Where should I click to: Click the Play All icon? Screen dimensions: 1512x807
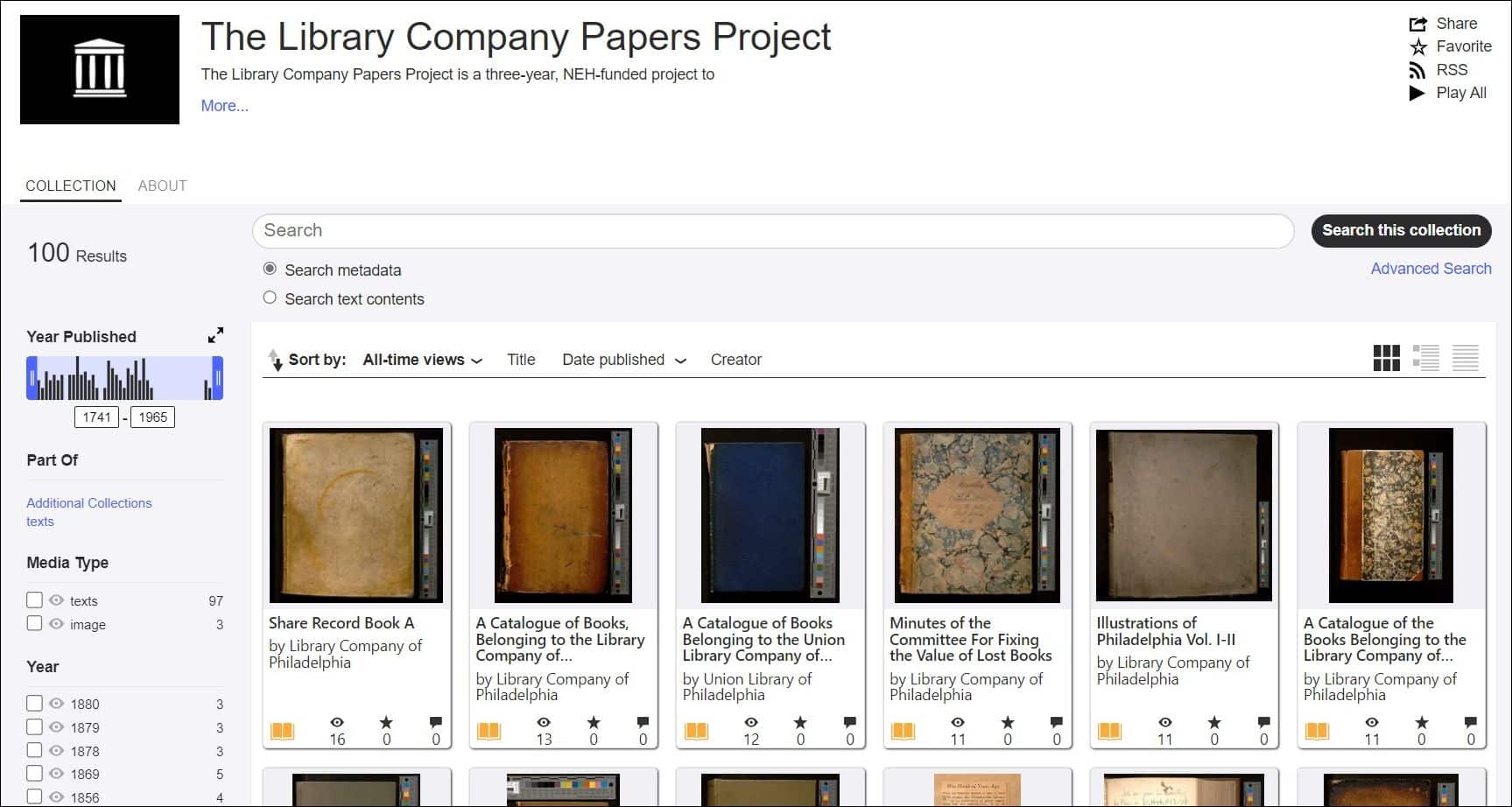(x=1417, y=93)
